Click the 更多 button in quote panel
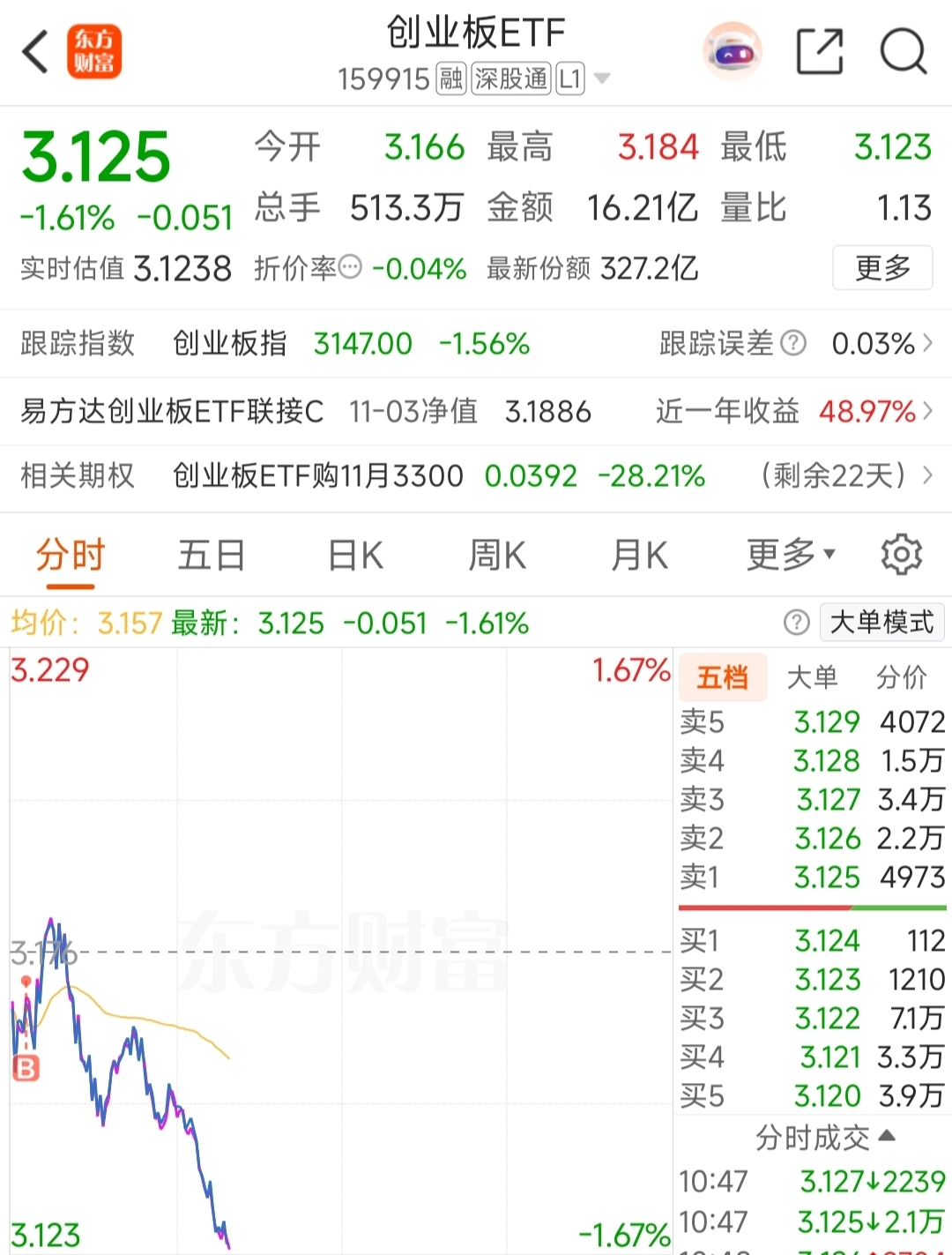952x1255 pixels. (882, 268)
